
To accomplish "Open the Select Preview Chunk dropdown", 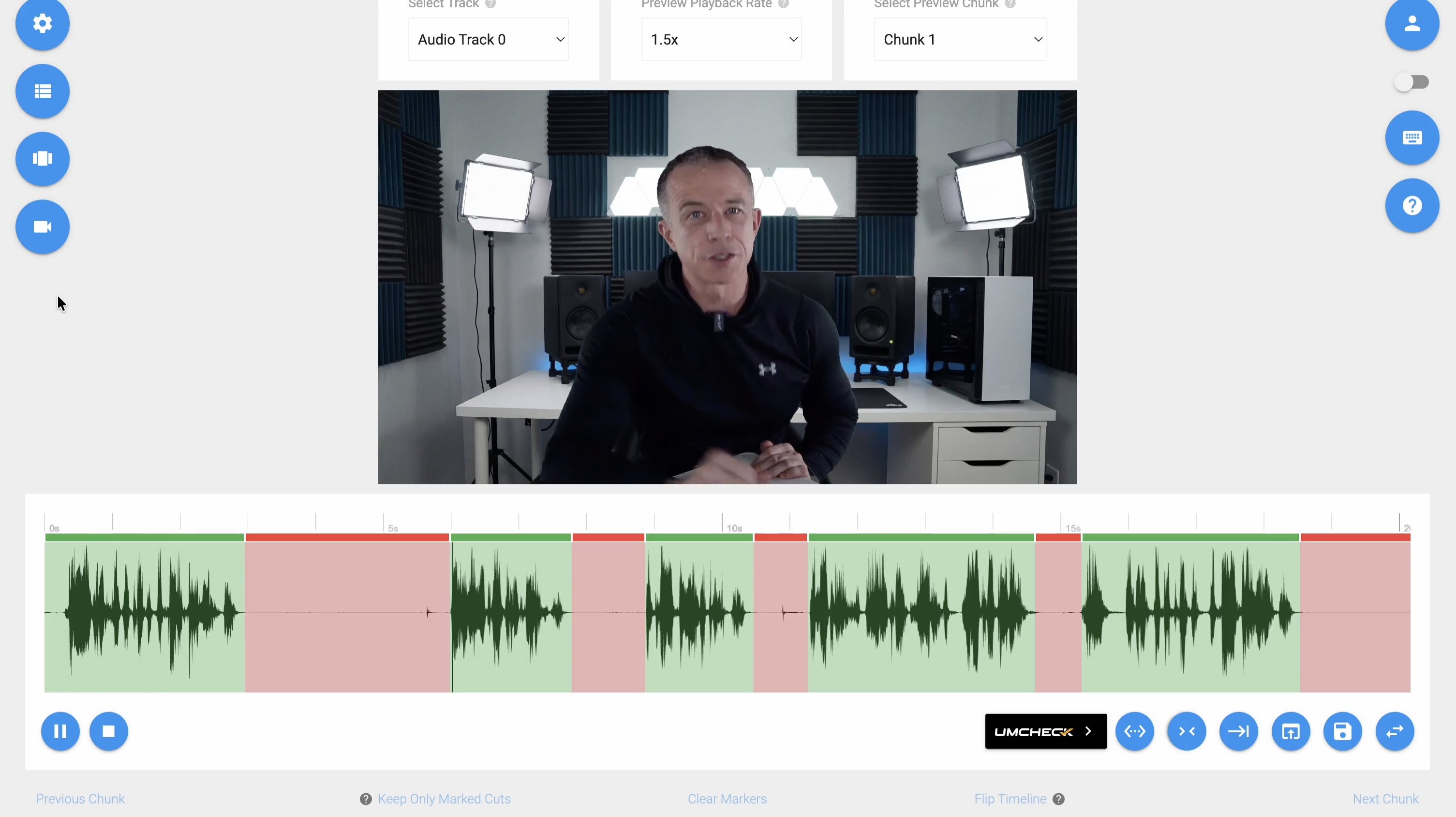I will coord(960,39).
